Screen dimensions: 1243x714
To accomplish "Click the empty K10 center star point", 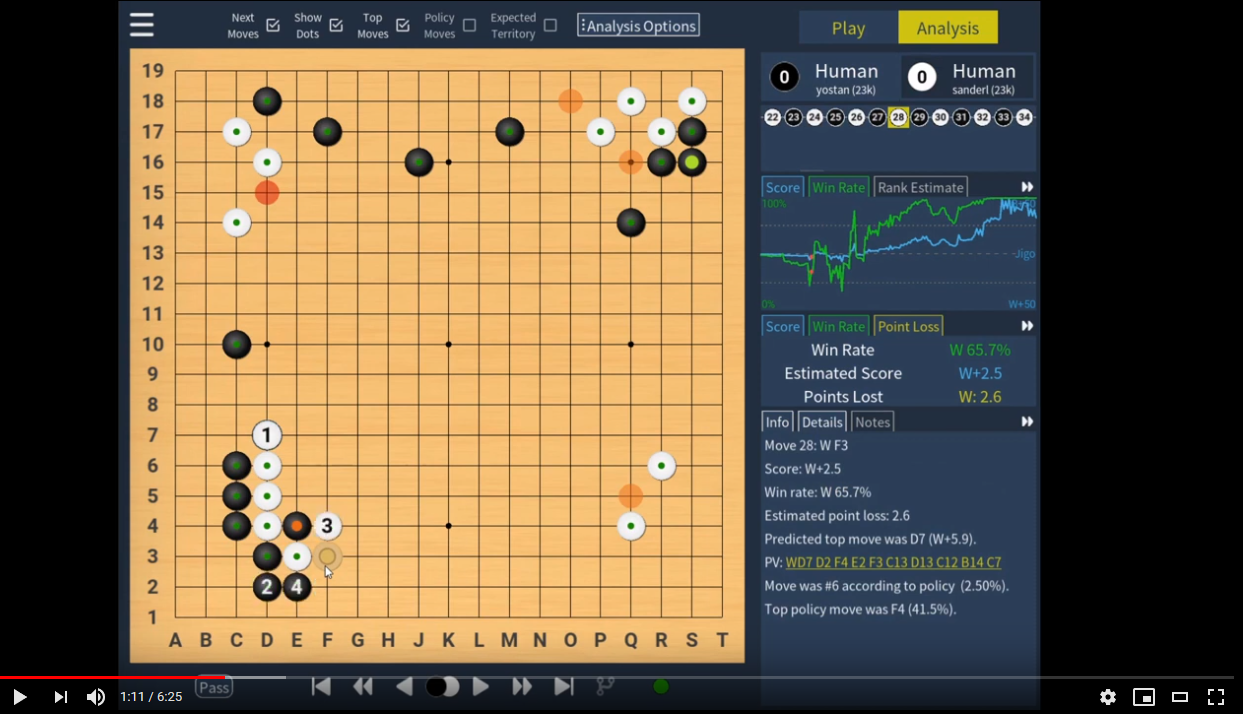I will (449, 344).
